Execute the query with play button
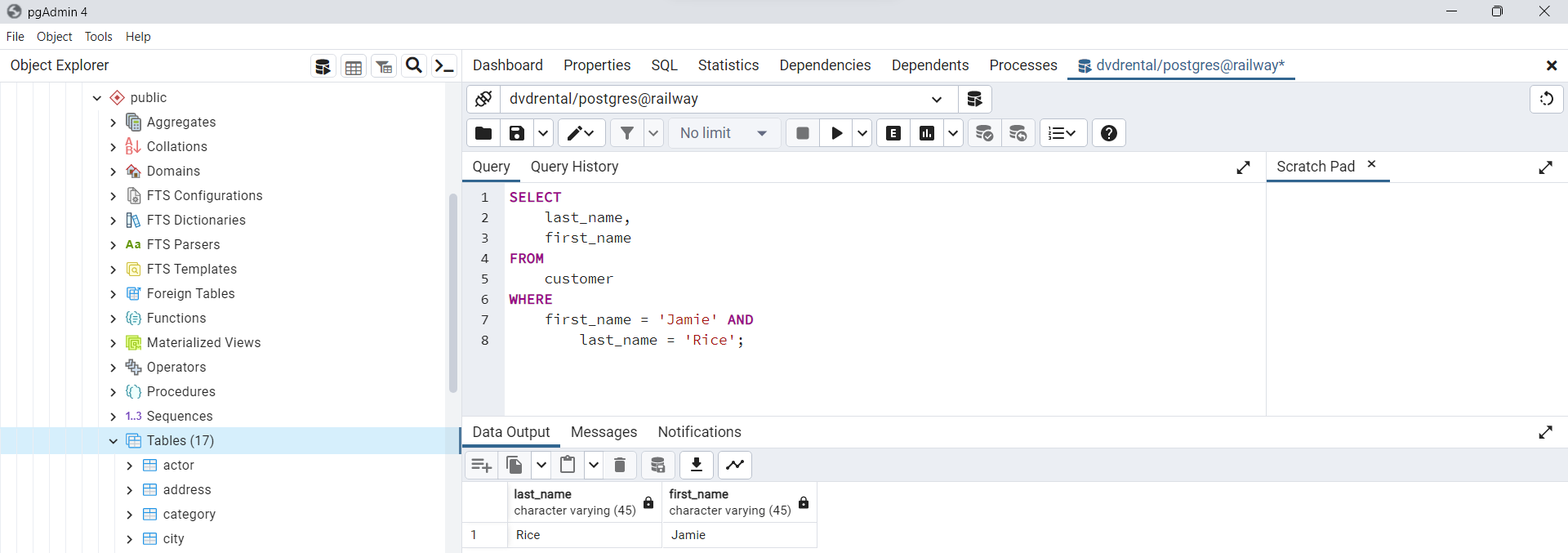The height and width of the screenshot is (553, 1568). click(x=836, y=133)
